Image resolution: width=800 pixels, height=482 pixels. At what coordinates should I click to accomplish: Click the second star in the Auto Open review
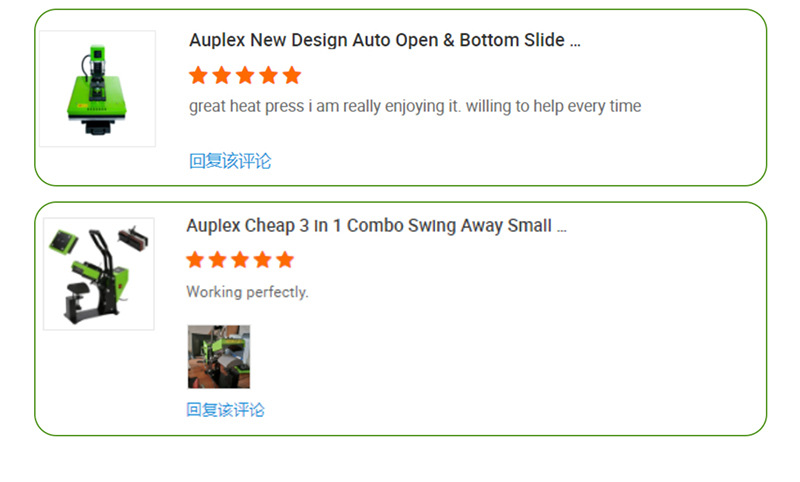[221, 75]
